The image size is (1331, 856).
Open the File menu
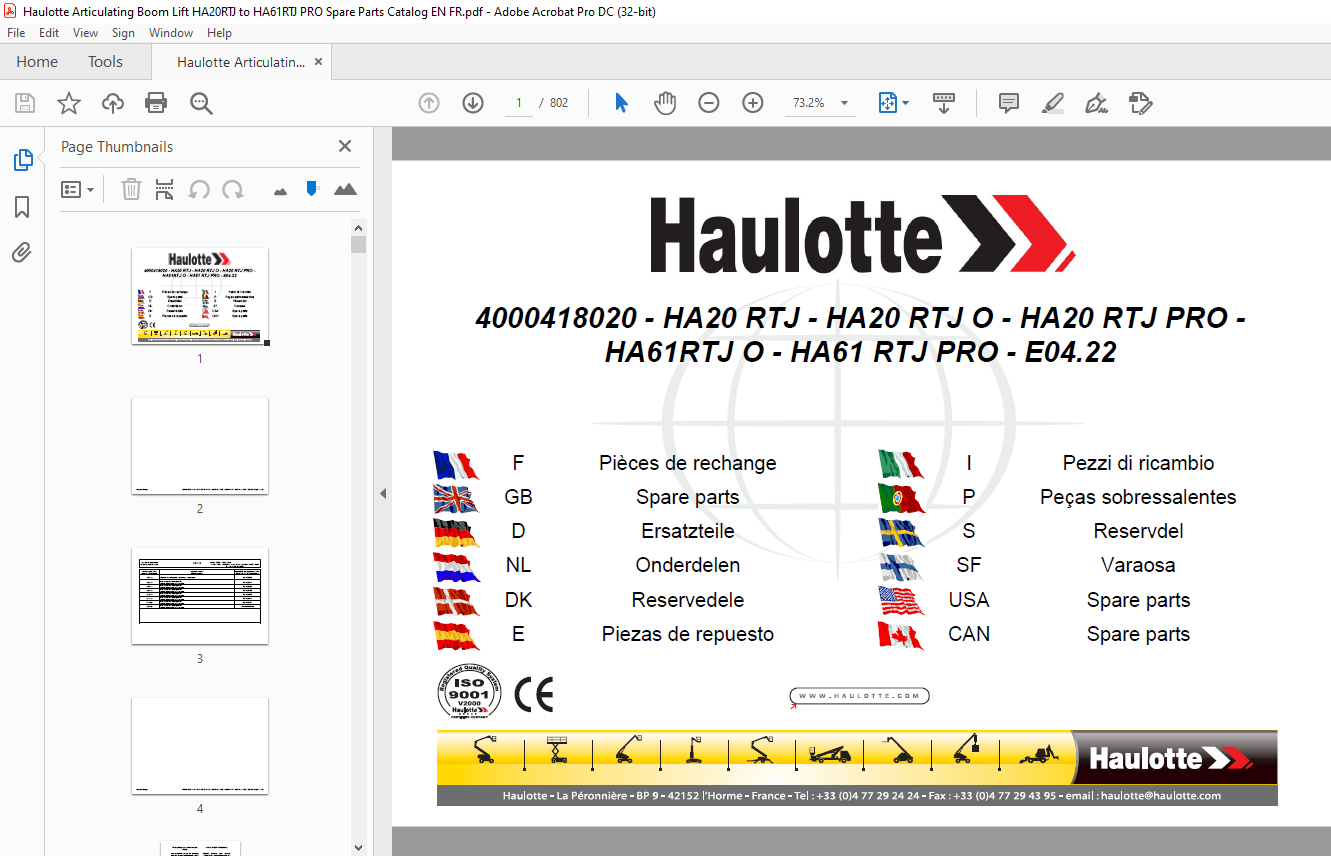(x=16, y=33)
